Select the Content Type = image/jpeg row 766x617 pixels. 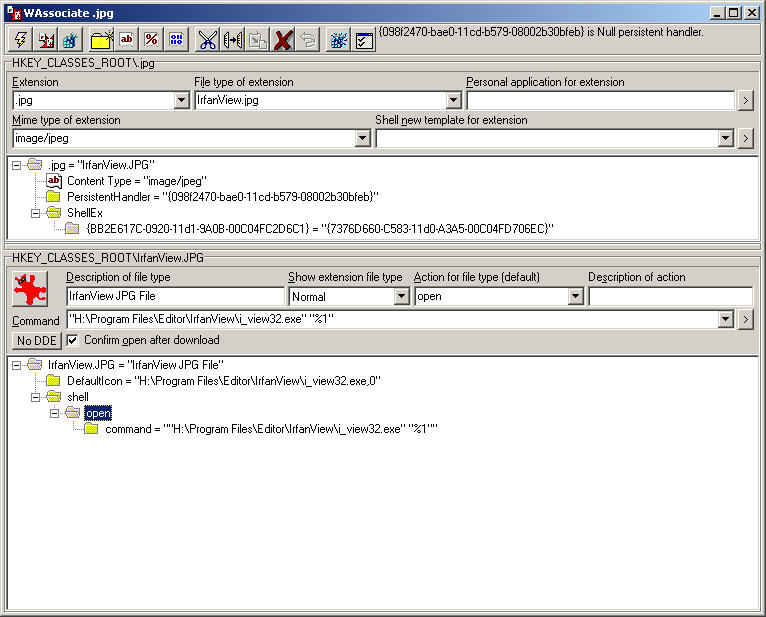coord(137,181)
